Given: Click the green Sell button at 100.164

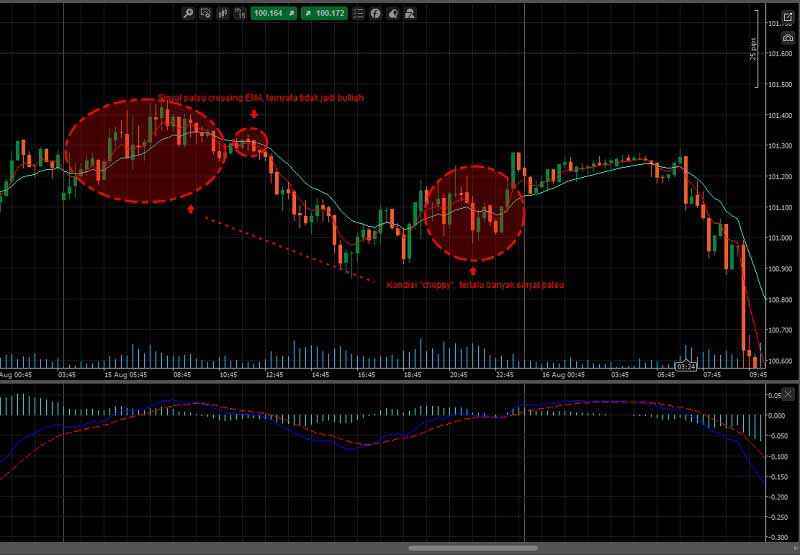Looking at the screenshot, I should (268, 13).
